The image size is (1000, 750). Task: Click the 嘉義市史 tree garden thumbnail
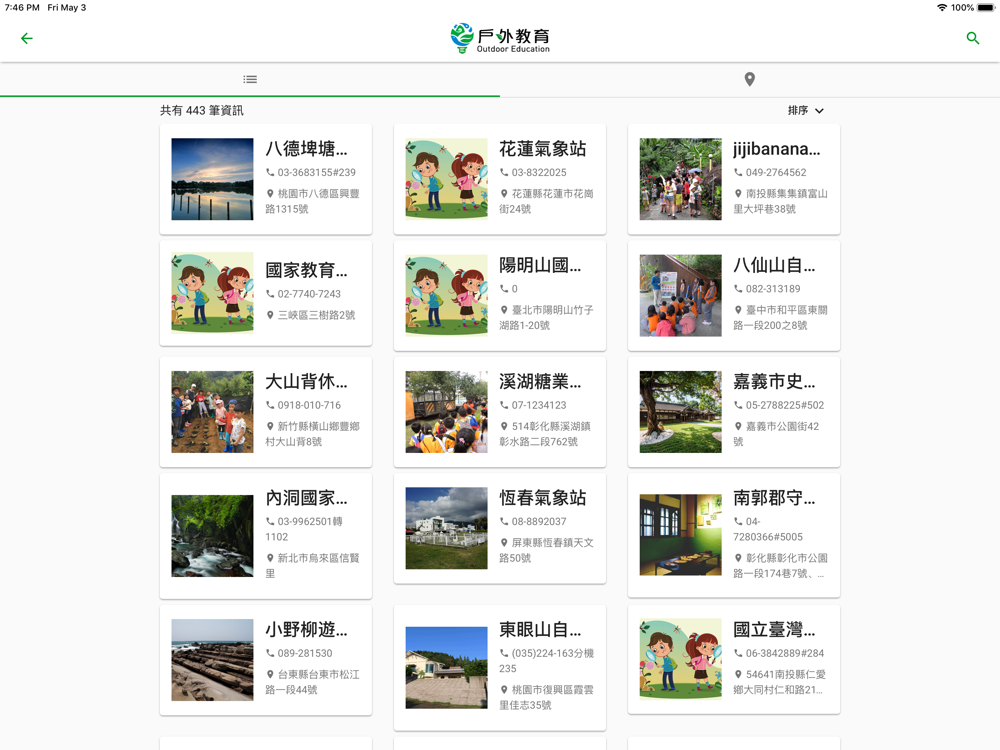[x=680, y=412]
